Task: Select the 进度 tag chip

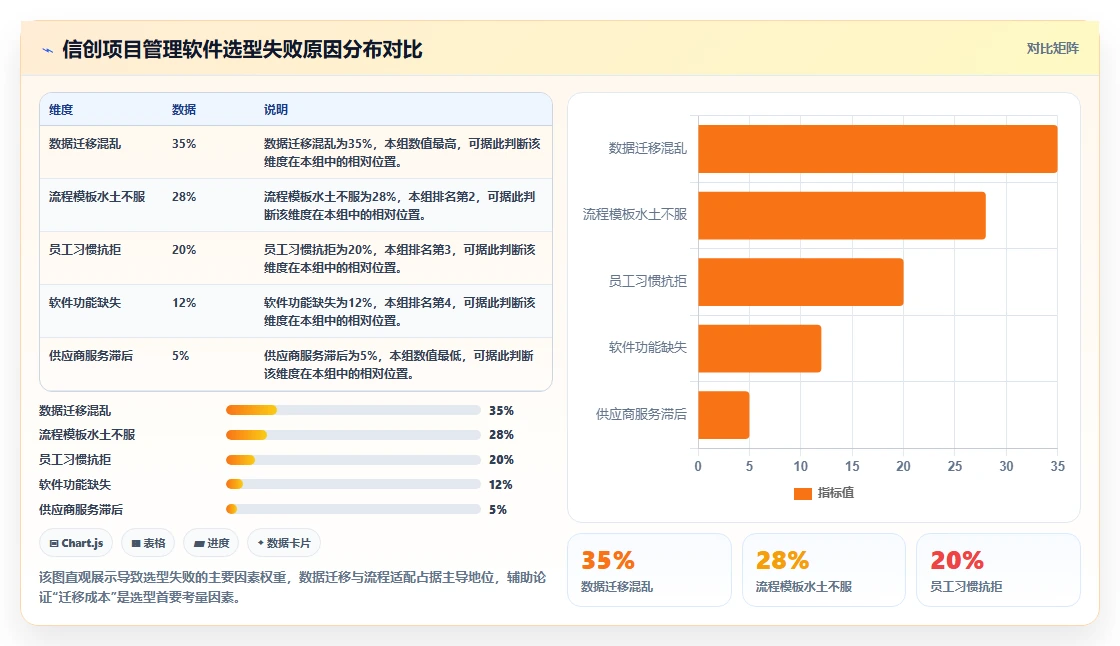Action: 211,543
